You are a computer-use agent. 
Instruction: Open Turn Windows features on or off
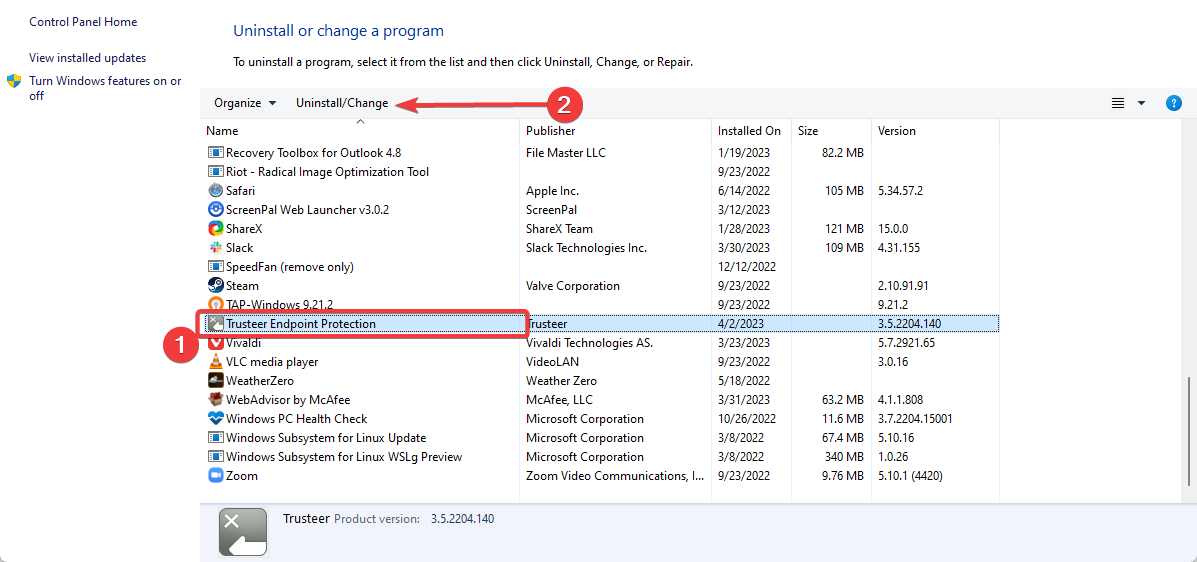click(x=105, y=88)
